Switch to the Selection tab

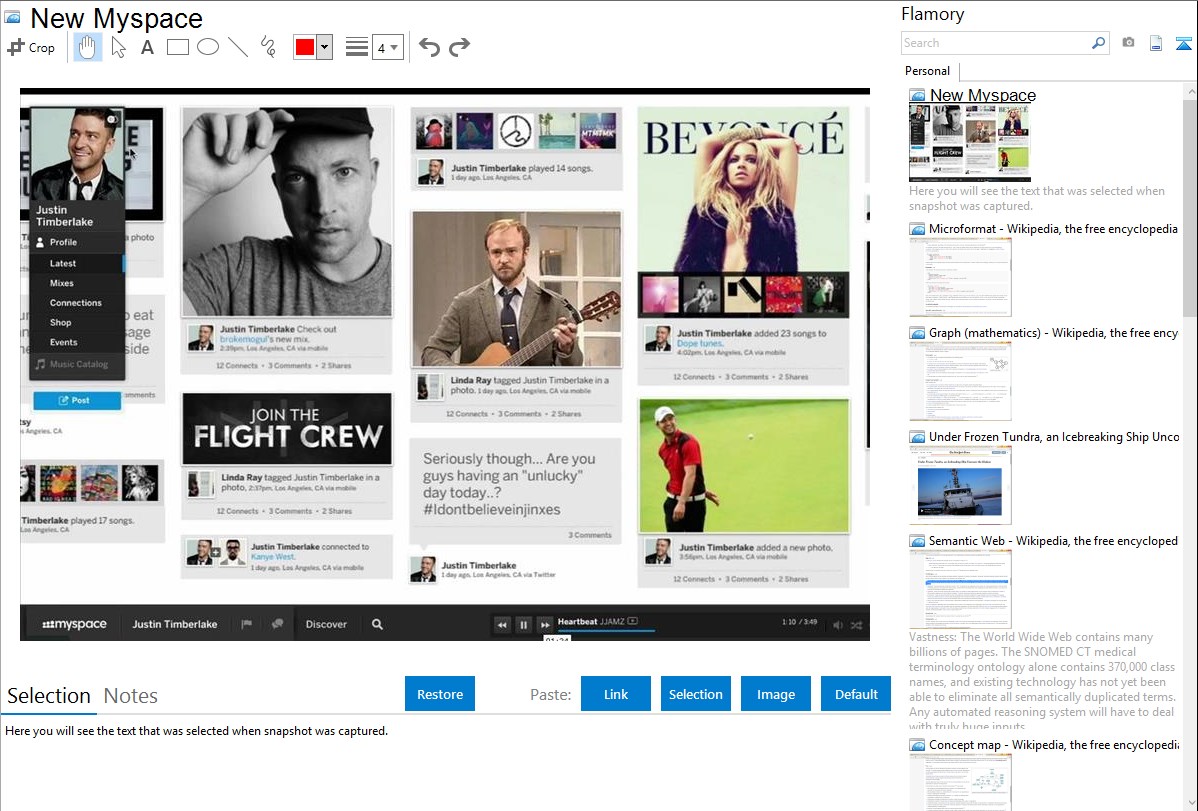pos(48,696)
